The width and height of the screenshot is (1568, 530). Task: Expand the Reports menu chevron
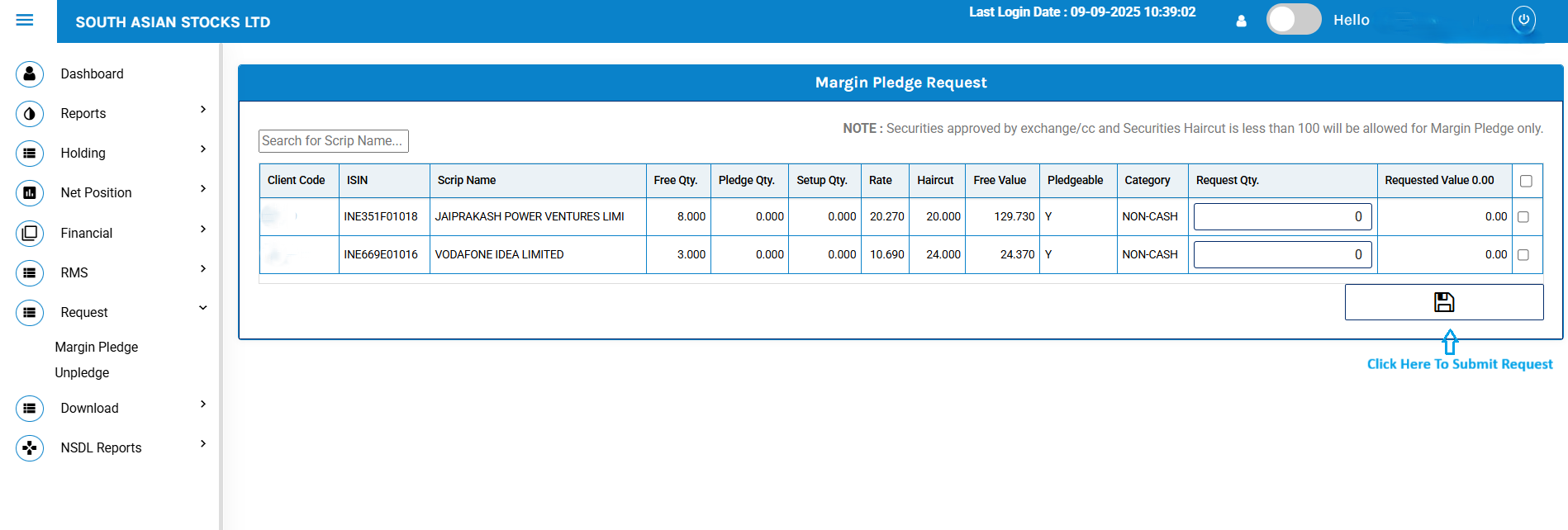pos(203,110)
